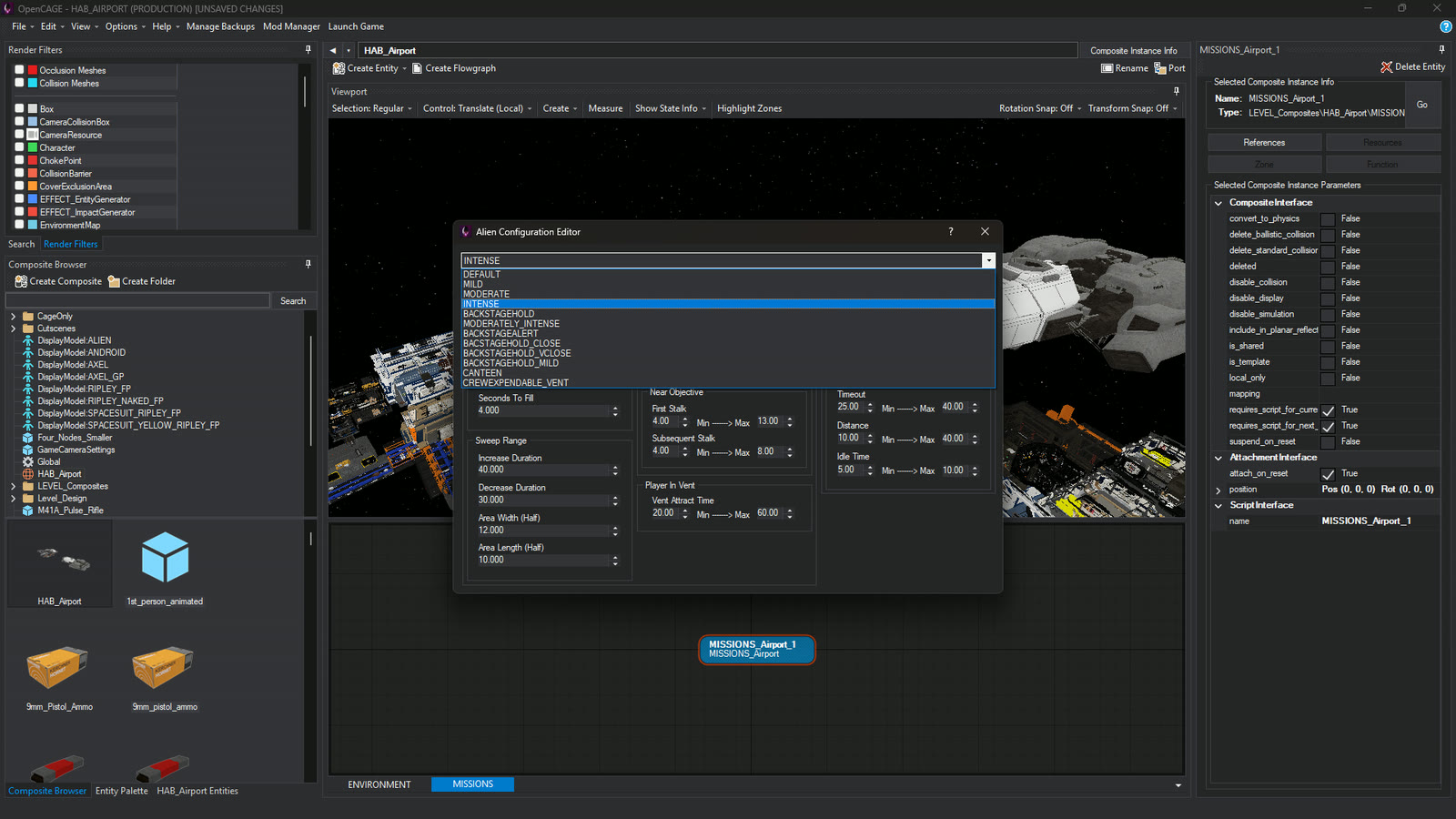This screenshot has width=1456, height=819.
Task: Pin the Composite Browser panel
Action: point(308,264)
